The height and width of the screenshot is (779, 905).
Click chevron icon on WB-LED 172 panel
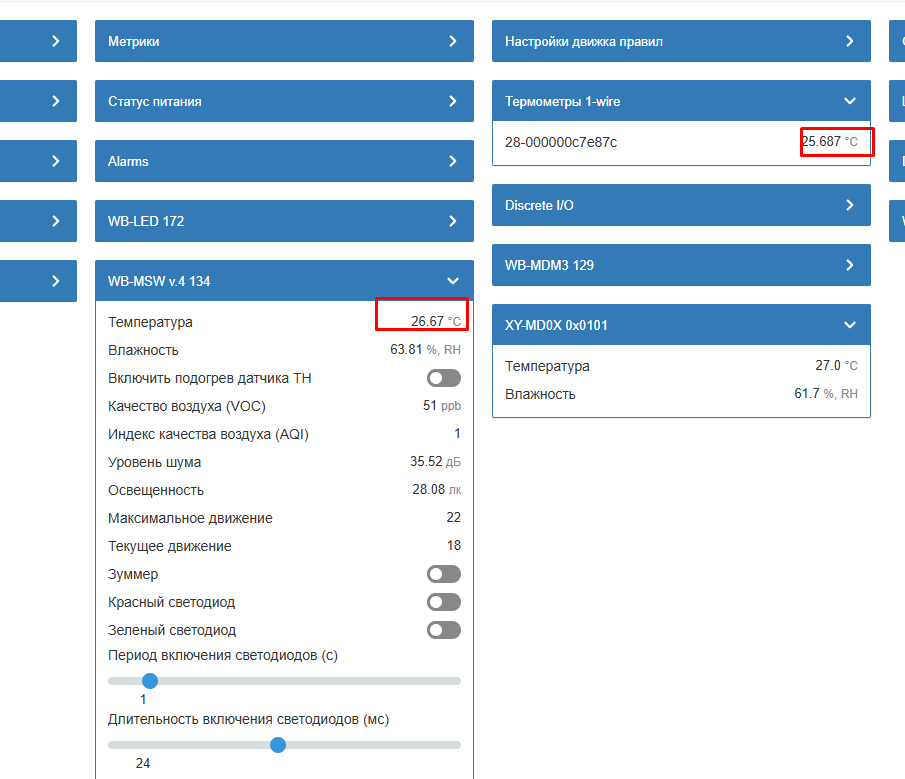tap(453, 222)
